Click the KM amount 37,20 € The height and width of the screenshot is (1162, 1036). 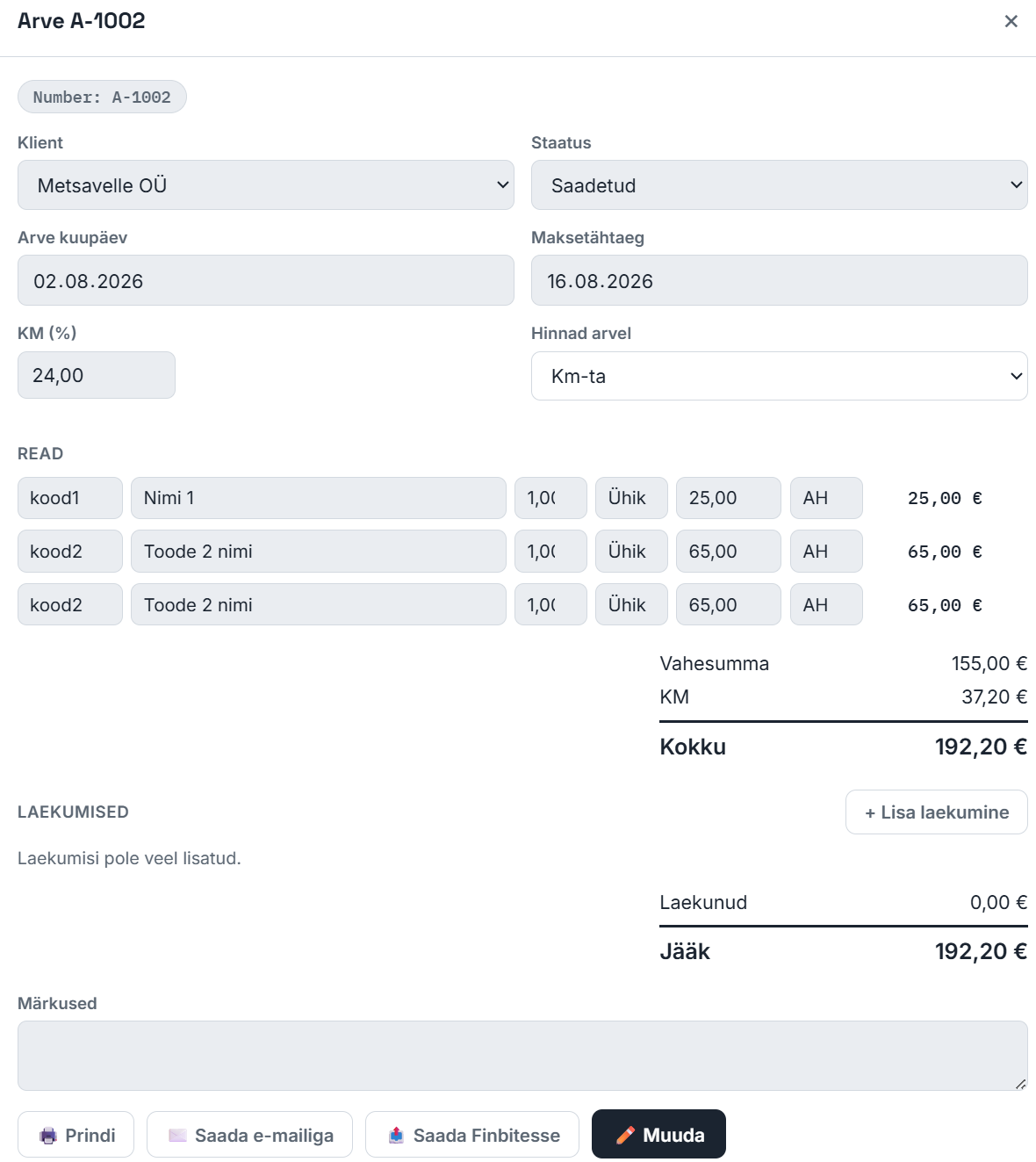995,696
